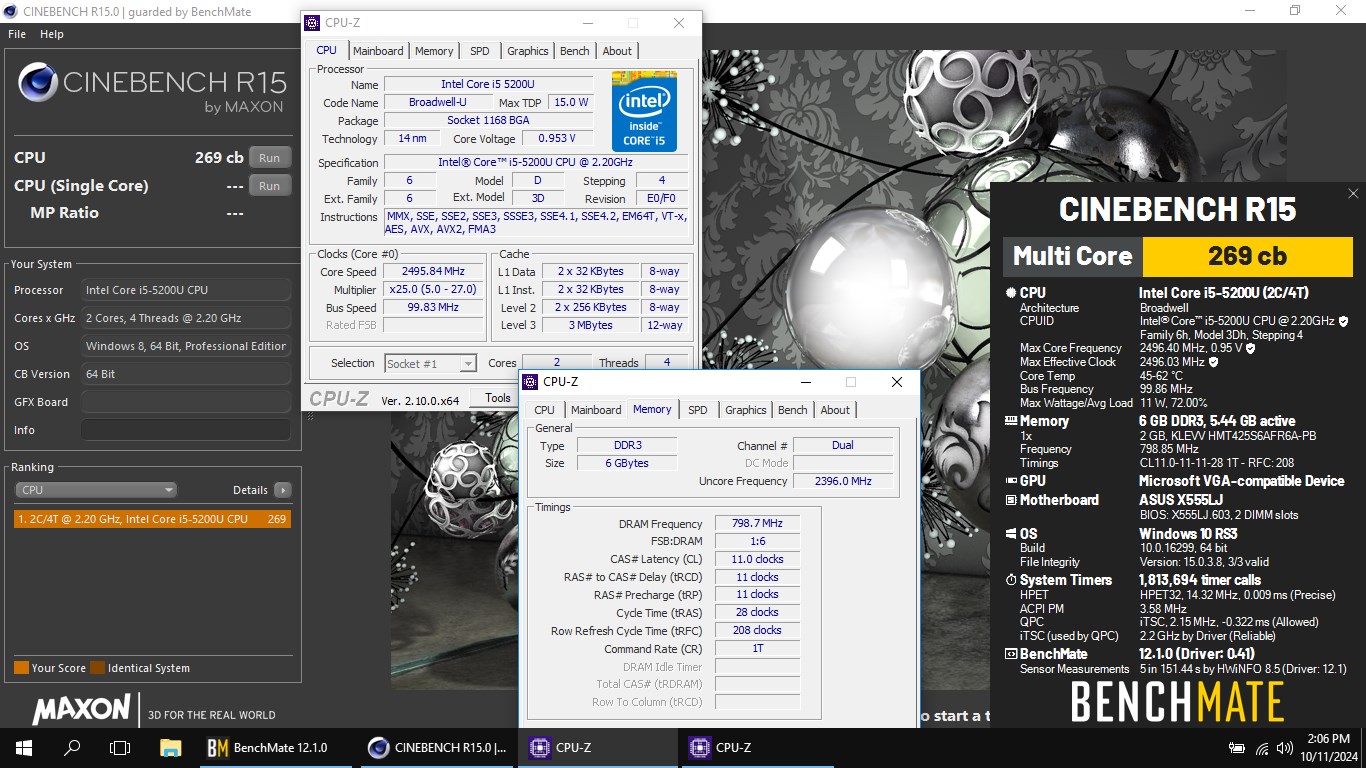The width and height of the screenshot is (1366, 768).
Task: Click the shield icon beside Max Effective Clock
Action: click(1213, 362)
